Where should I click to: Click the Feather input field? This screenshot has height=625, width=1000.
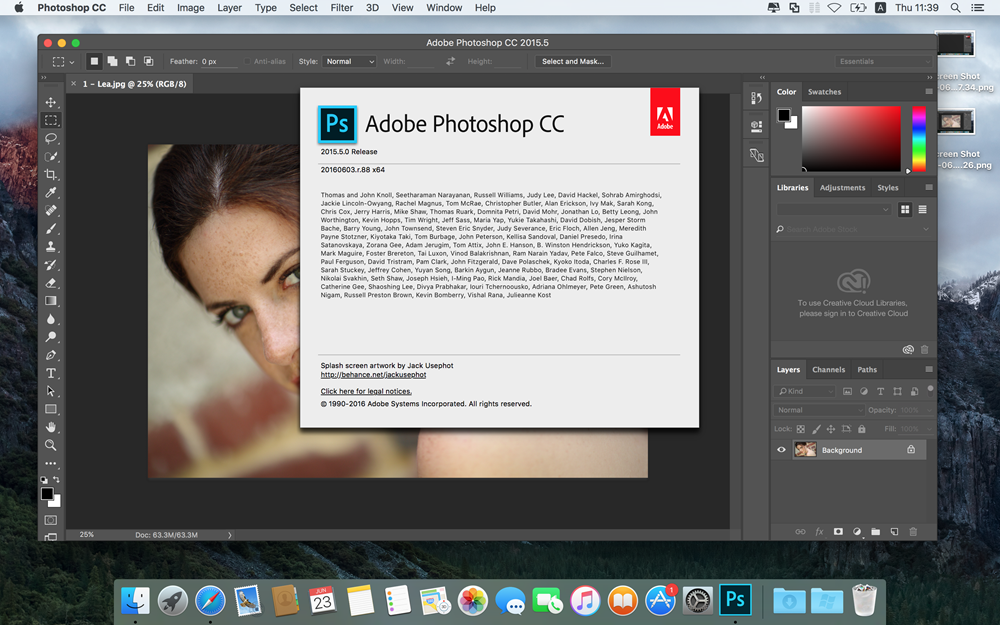(219, 61)
